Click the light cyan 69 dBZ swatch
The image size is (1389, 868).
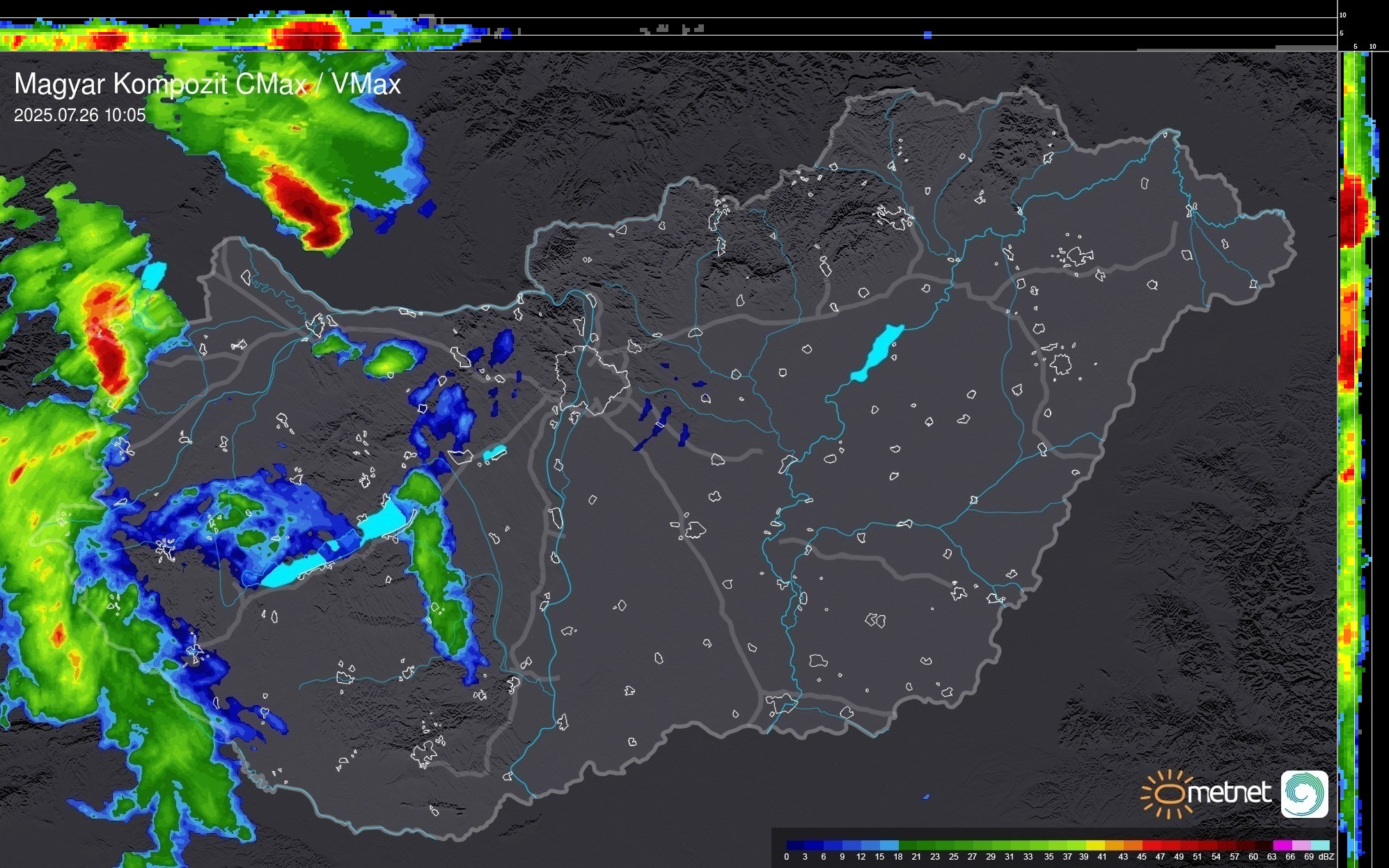tap(1319, 846)
